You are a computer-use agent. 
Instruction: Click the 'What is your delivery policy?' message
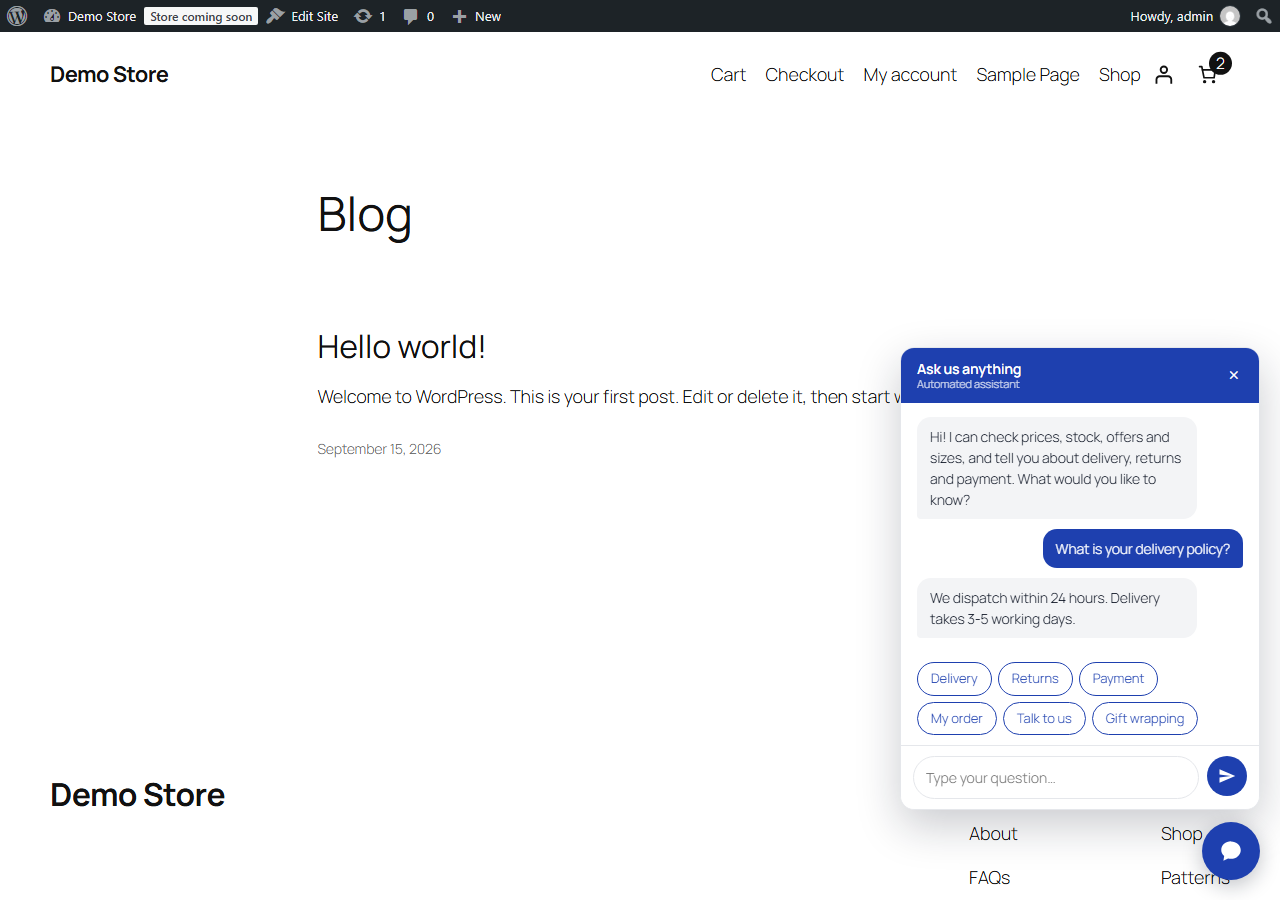coord(1143,549)
